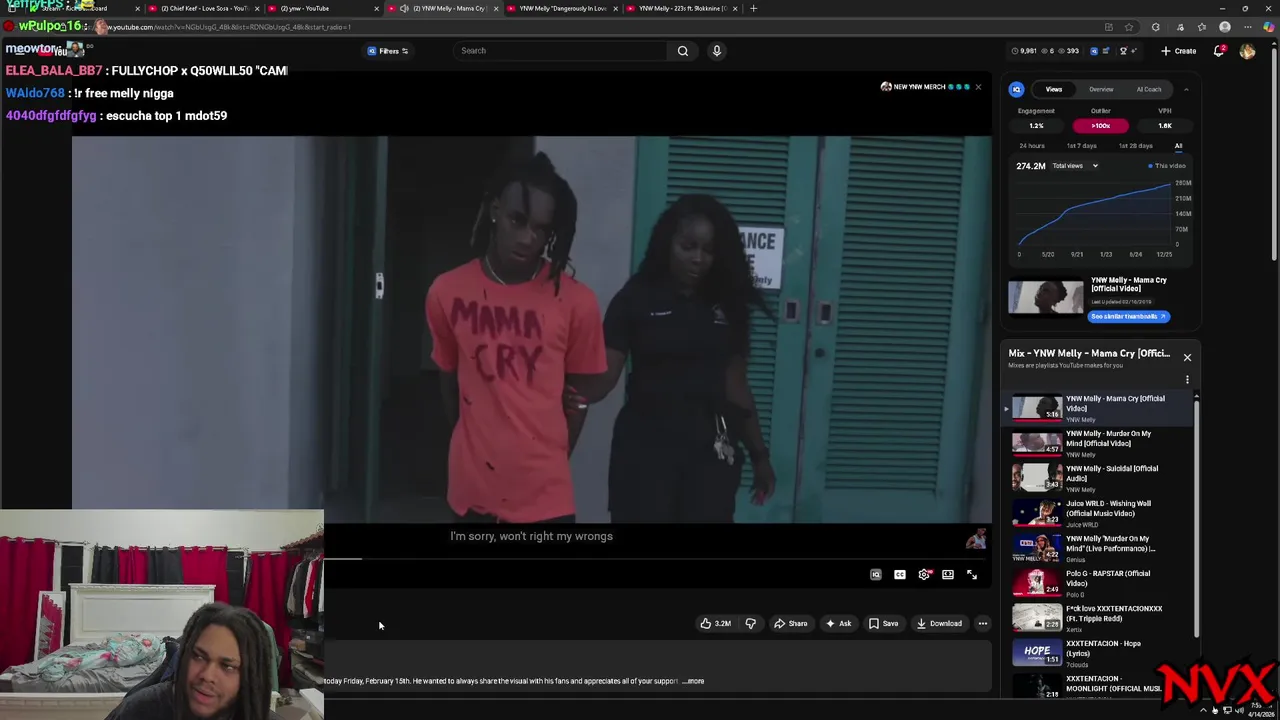Start voice search with the microphone icon
1280x720 pixels.
[717, 51]
